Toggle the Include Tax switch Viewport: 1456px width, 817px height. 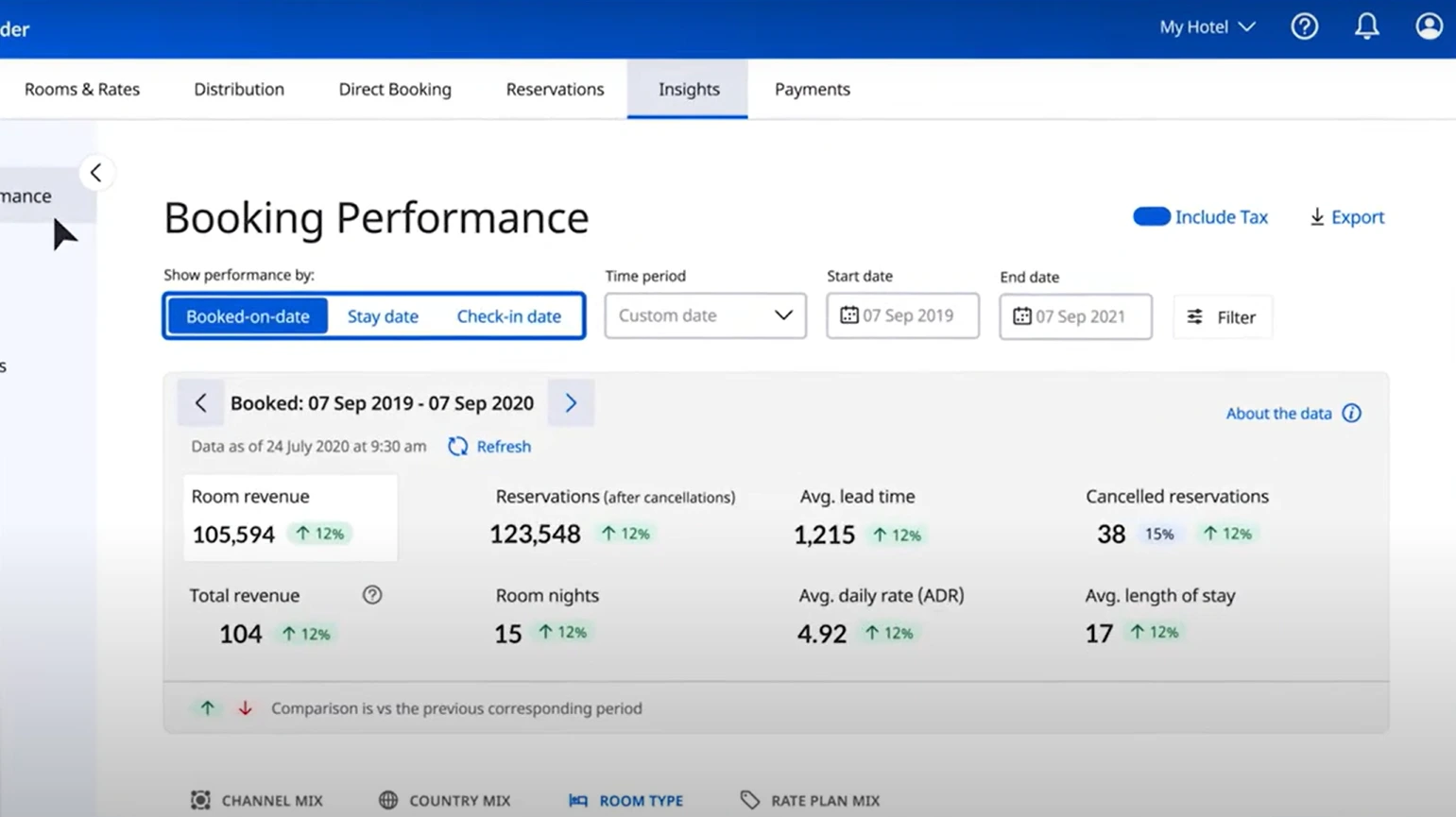[1151, 217]
